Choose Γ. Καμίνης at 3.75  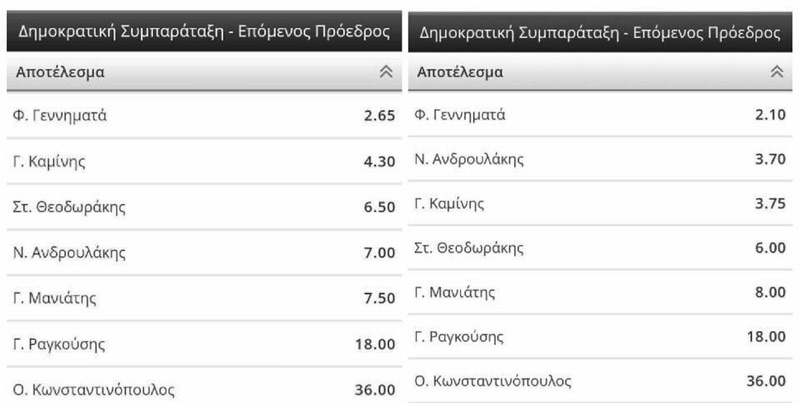click(769, 203)
